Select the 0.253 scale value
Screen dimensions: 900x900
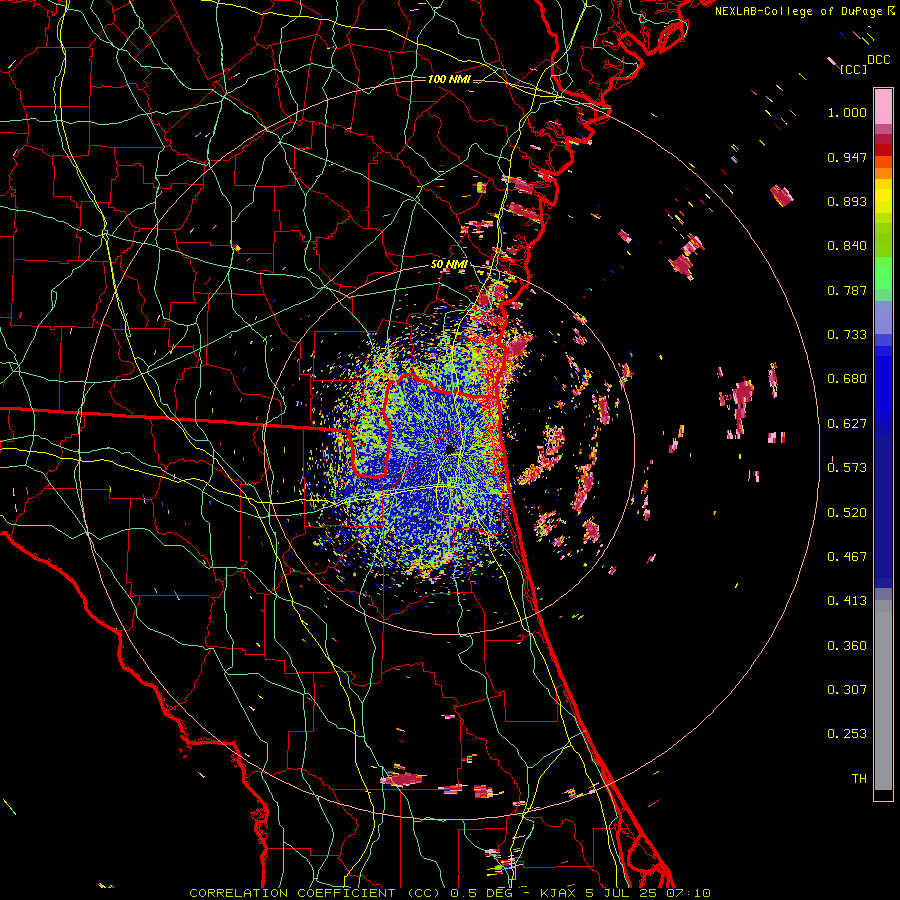point(847,734)
